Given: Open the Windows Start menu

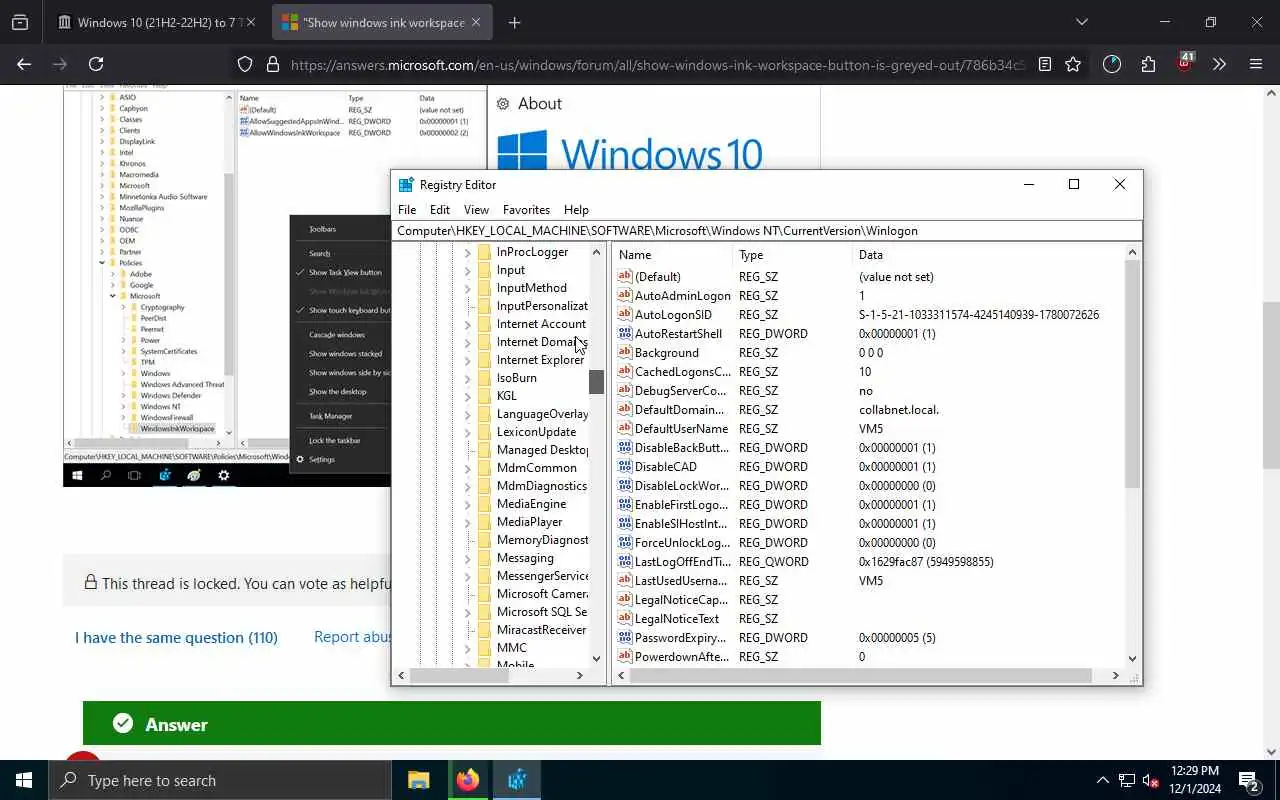Looking at the screenshot, I should 24,780.
